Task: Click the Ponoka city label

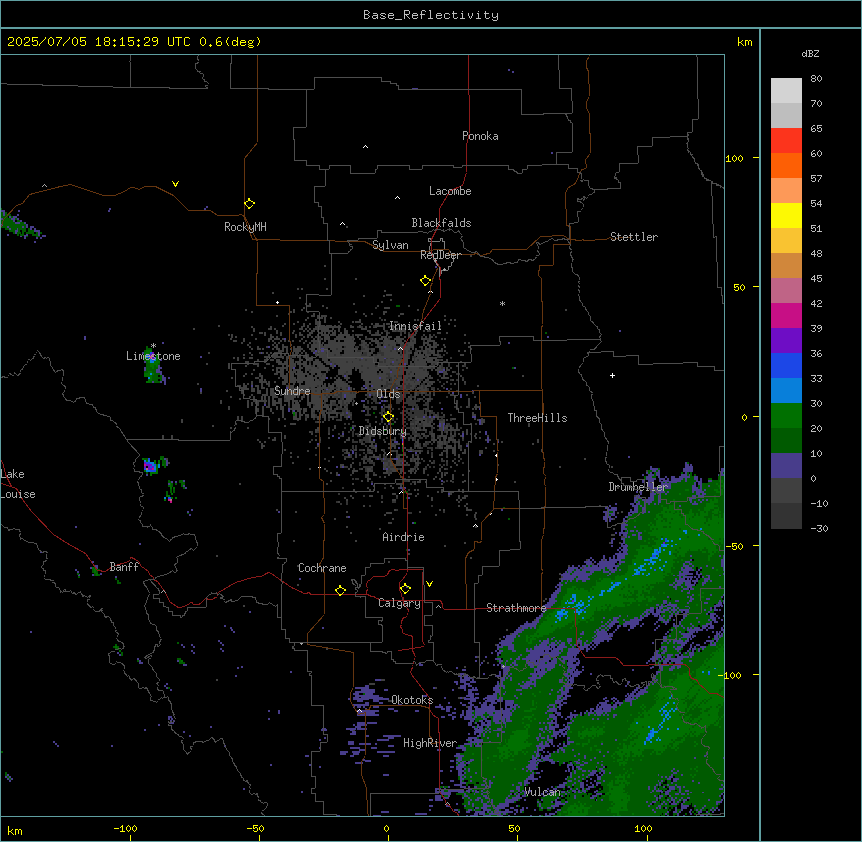Action: 480,136
